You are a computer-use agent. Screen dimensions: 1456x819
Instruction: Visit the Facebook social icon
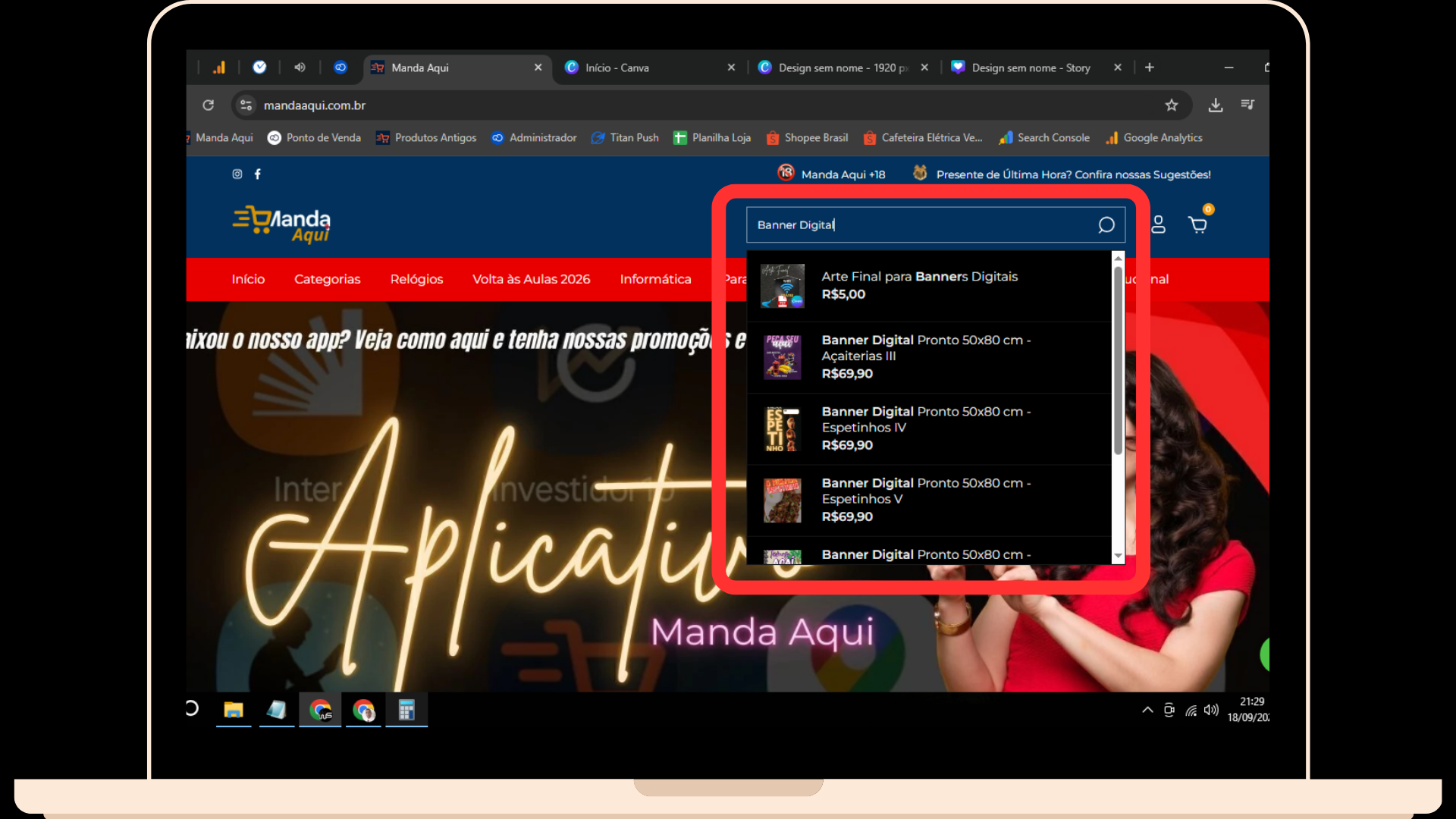[x=258, y=174]
